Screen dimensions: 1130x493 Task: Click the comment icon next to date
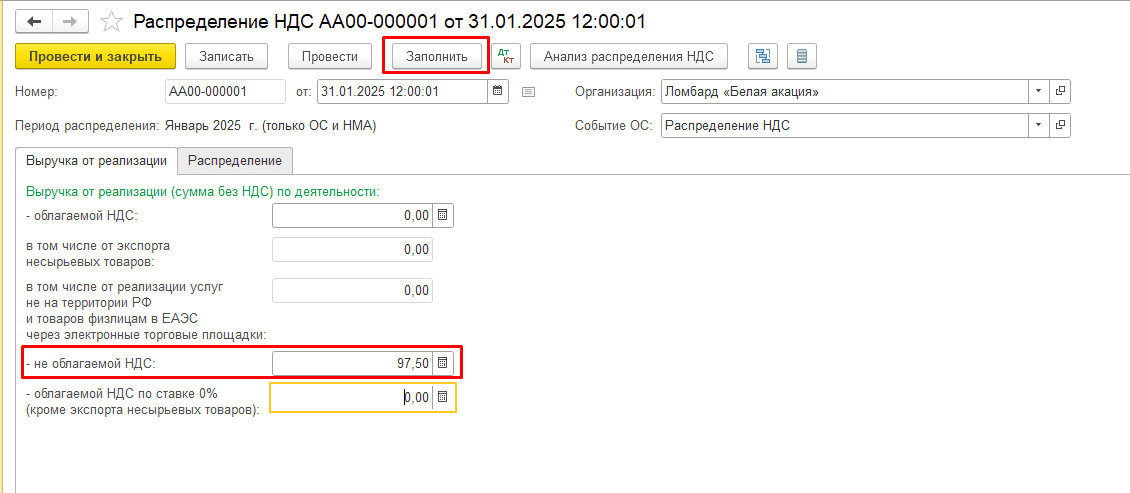pyautogui.click(x=529, y=92)
